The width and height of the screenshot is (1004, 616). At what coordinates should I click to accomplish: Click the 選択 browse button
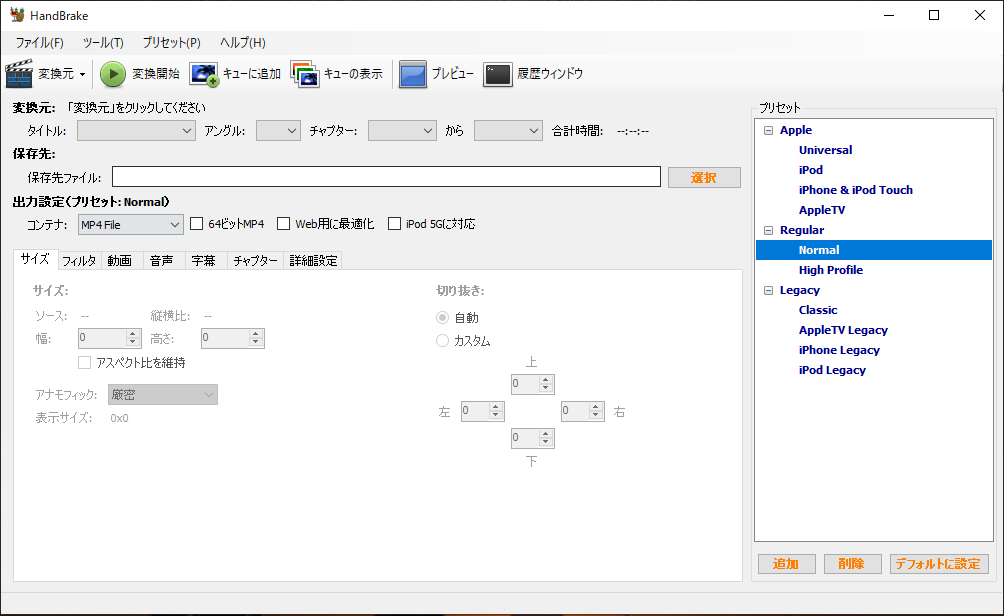[x=704, y=177]
